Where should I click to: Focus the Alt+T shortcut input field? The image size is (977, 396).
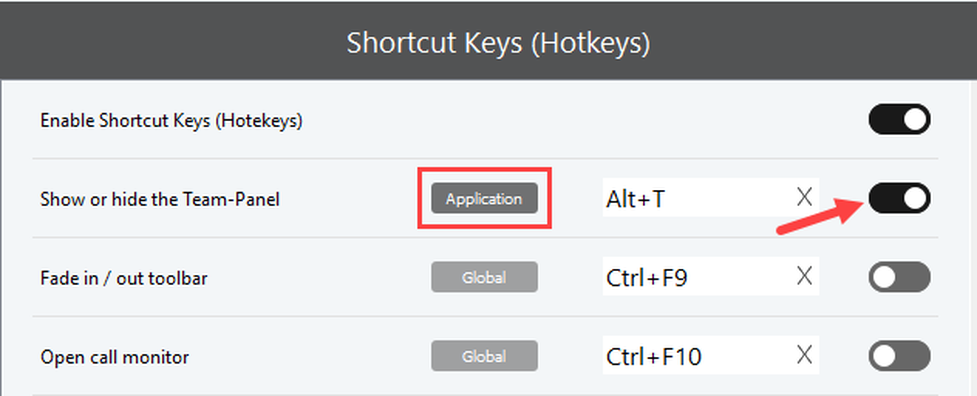click(x=710, y=198)
